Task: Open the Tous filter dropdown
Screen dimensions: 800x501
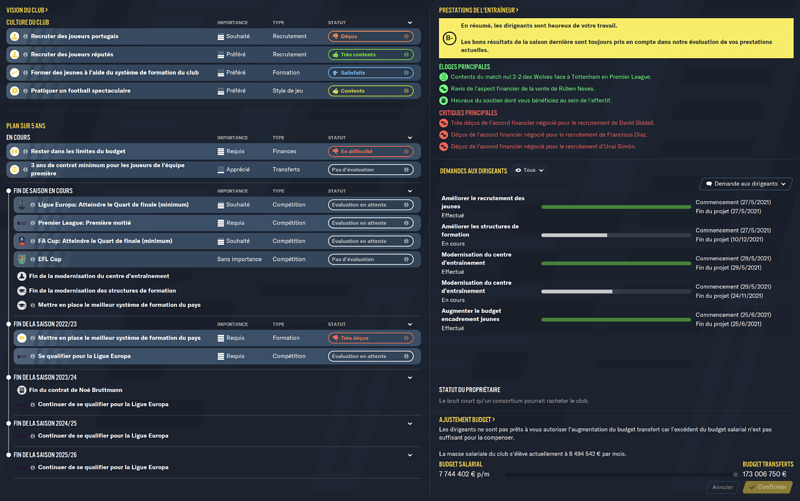Action: [530, 171]
